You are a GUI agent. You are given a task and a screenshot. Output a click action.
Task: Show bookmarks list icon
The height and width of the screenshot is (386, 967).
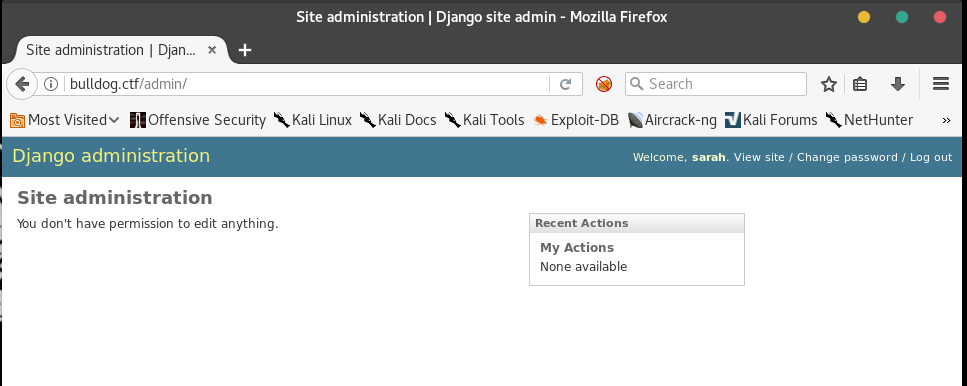pos(860,84)
